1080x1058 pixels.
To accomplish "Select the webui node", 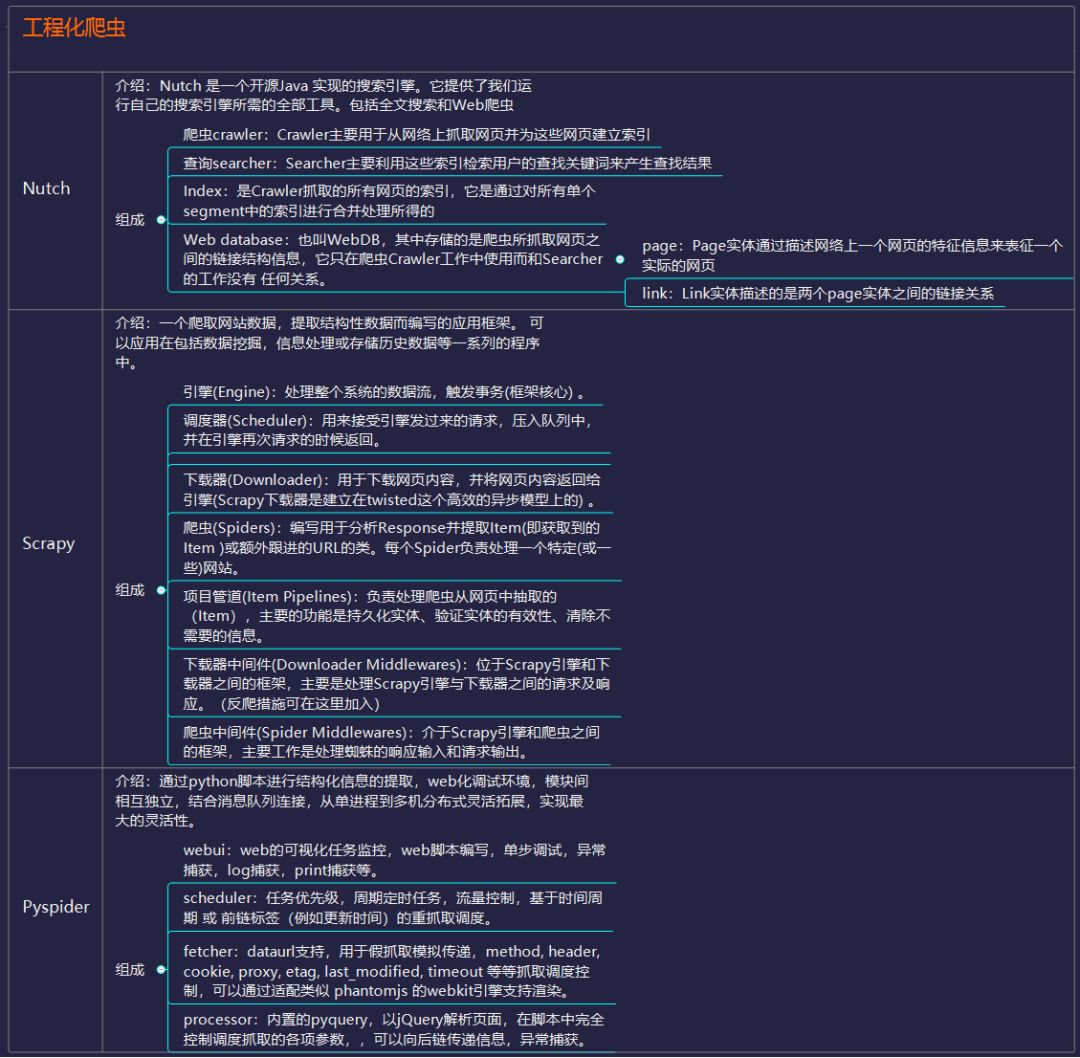I will 394,860.
